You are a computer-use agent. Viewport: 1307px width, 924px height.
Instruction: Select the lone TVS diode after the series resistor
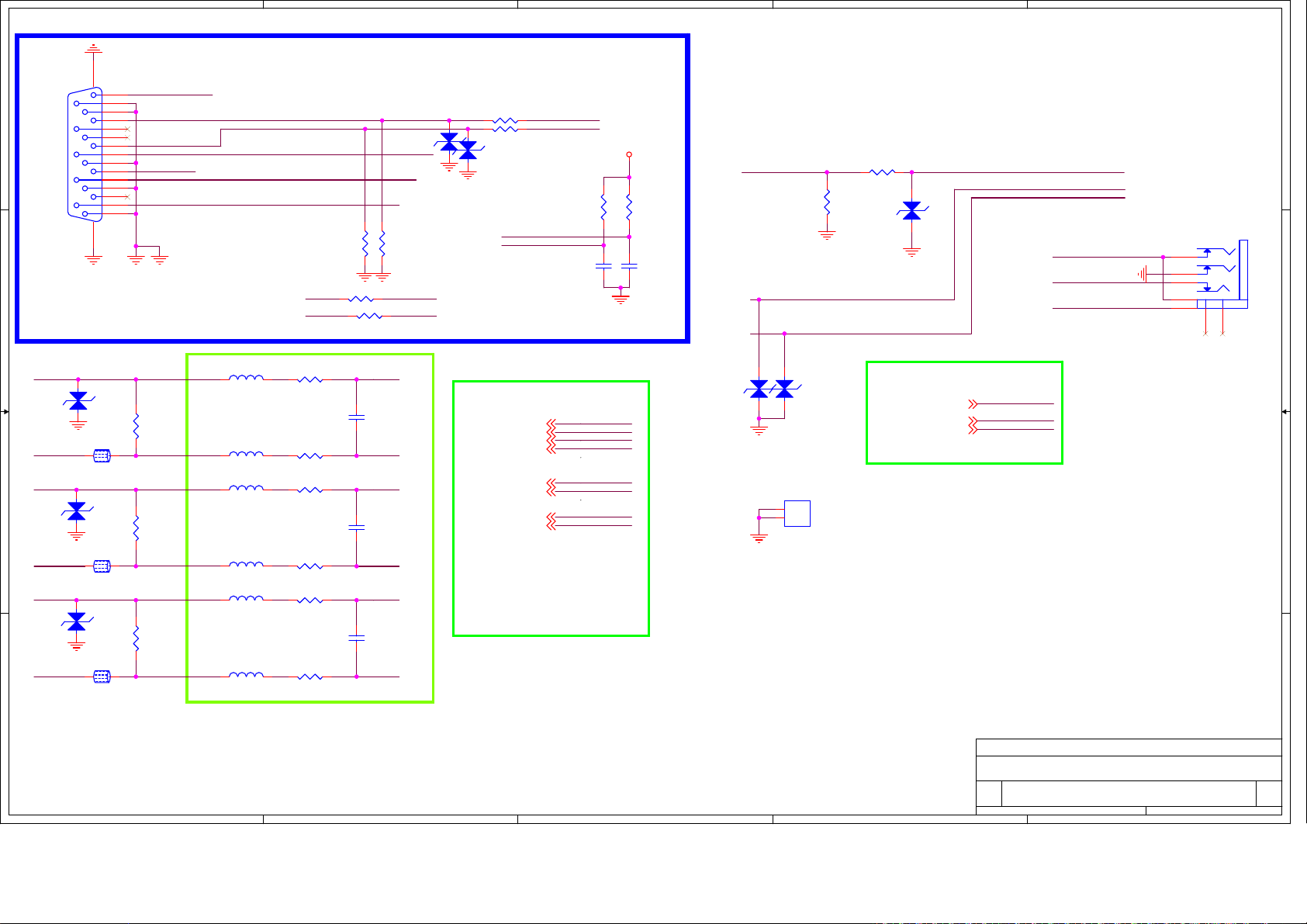(x=911, y=210)
